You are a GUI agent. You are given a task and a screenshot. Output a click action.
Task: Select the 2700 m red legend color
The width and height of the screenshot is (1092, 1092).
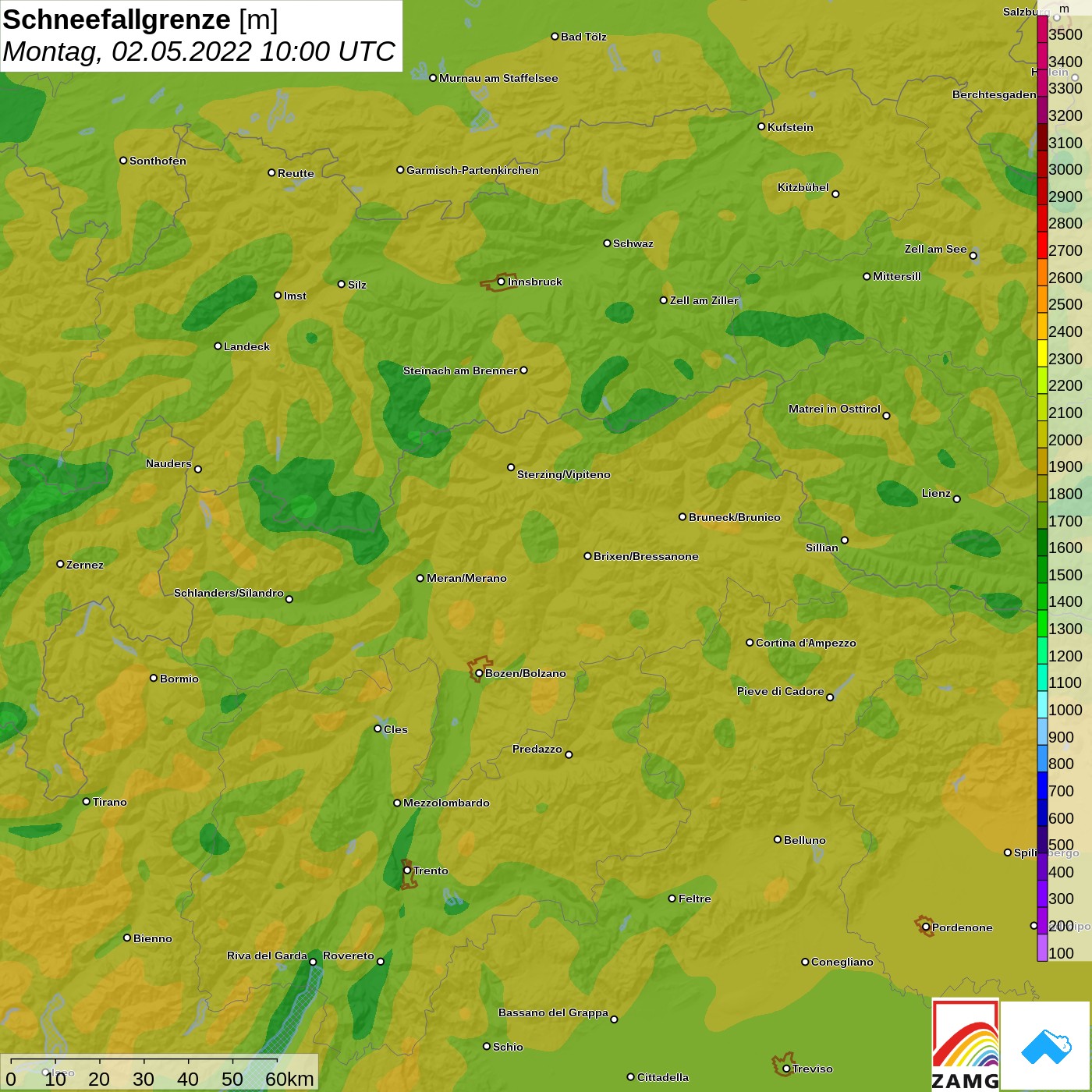point(1042,245)
